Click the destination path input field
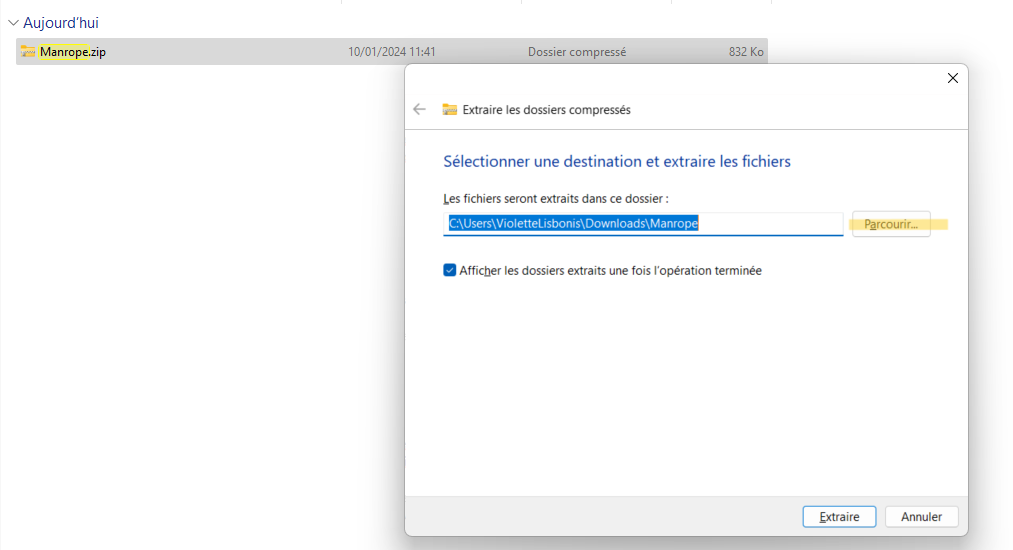This screenshot has height=550, width=1013. (643, 224)
